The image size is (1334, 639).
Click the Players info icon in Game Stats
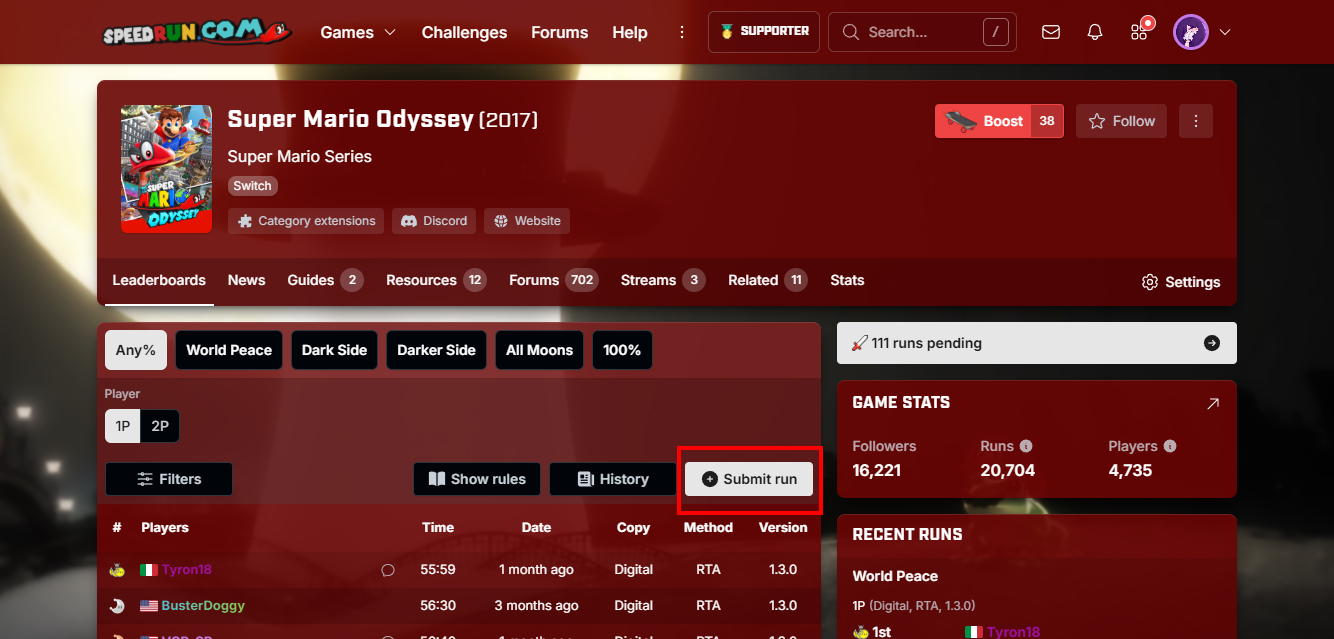[x=1170, y=446]
